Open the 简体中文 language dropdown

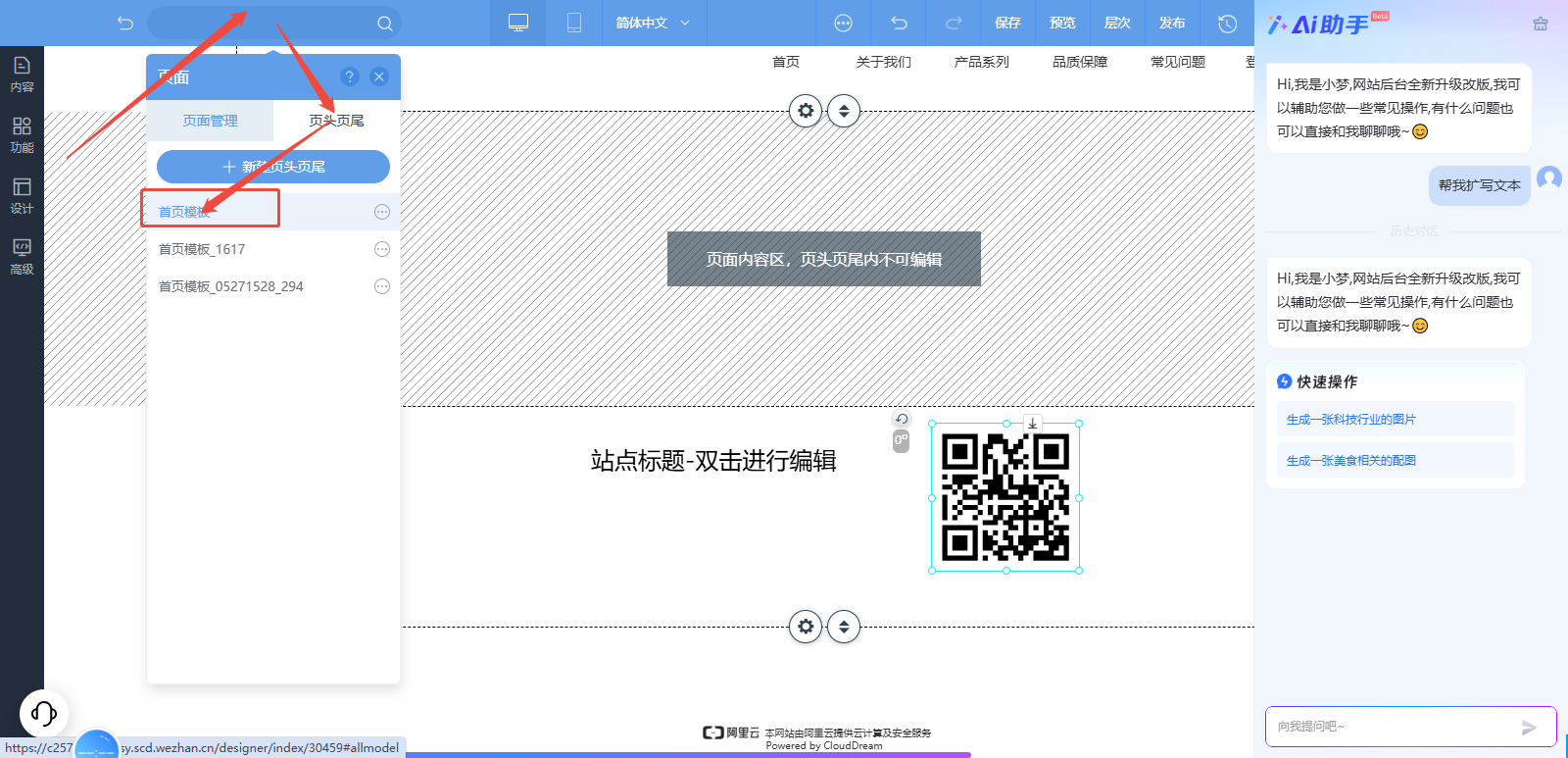tap(653, 23)
